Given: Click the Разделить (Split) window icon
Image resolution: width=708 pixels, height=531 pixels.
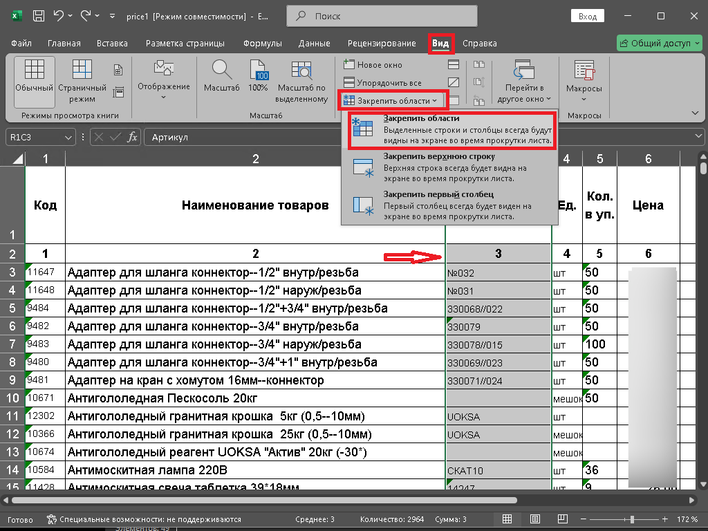Looking at the screenshot, I should click(x=453, y=65).
